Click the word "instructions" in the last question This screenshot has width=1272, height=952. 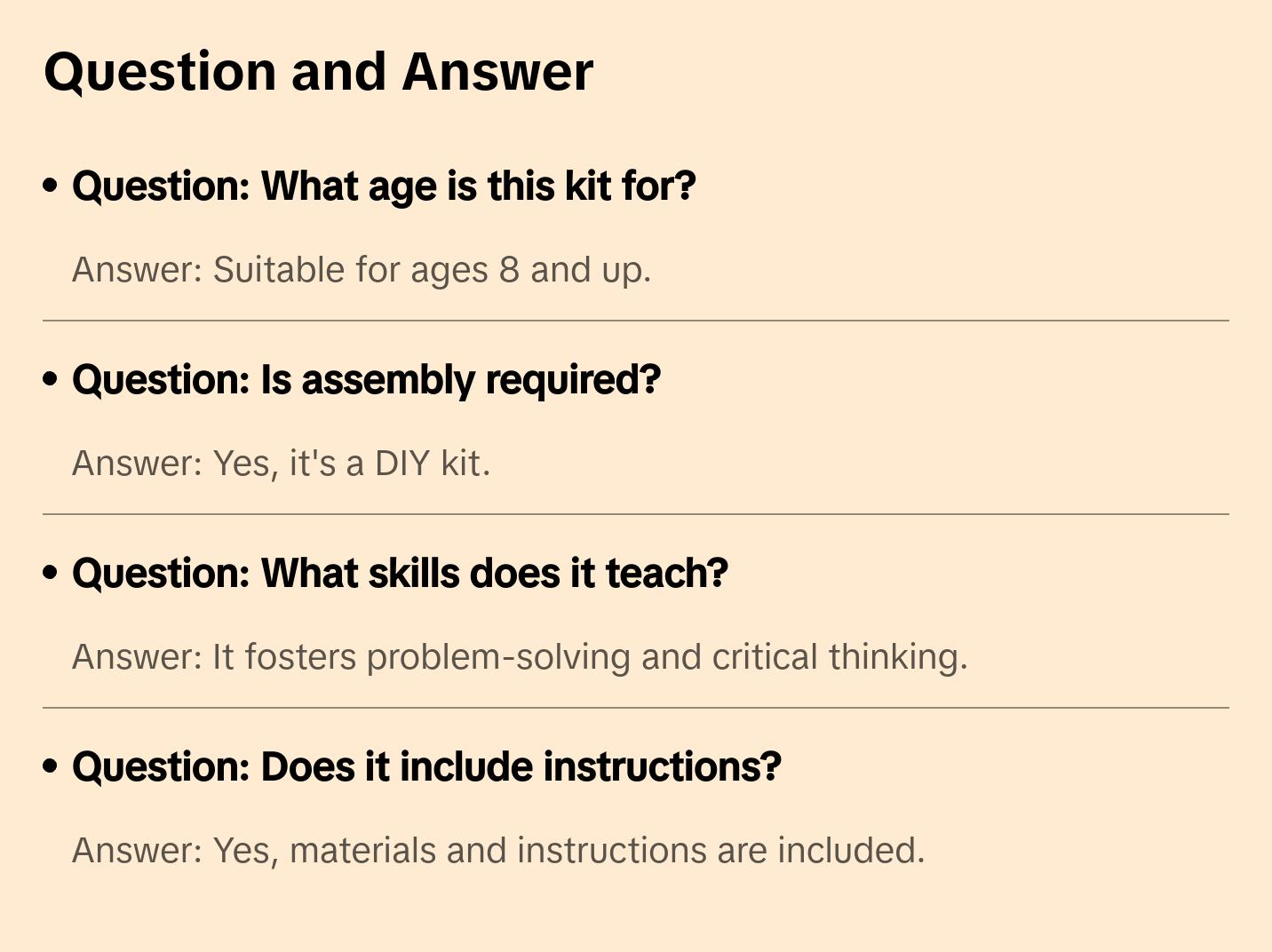tap(663, 767)
